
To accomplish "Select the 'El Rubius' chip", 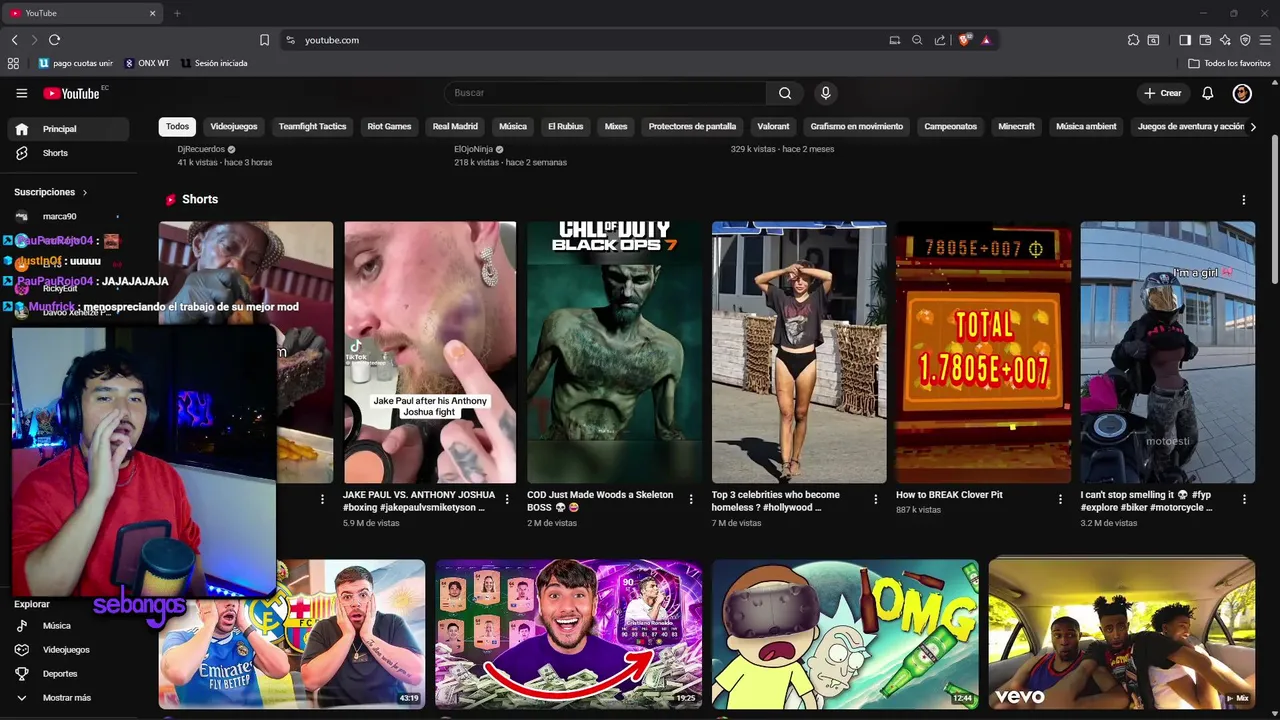I will [565, 127].
